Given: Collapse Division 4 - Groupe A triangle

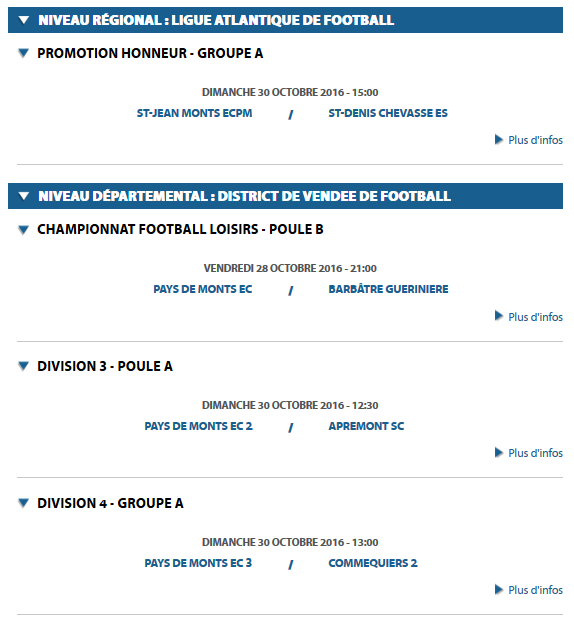Looking at the screenshot, I should tap(24, 503).
